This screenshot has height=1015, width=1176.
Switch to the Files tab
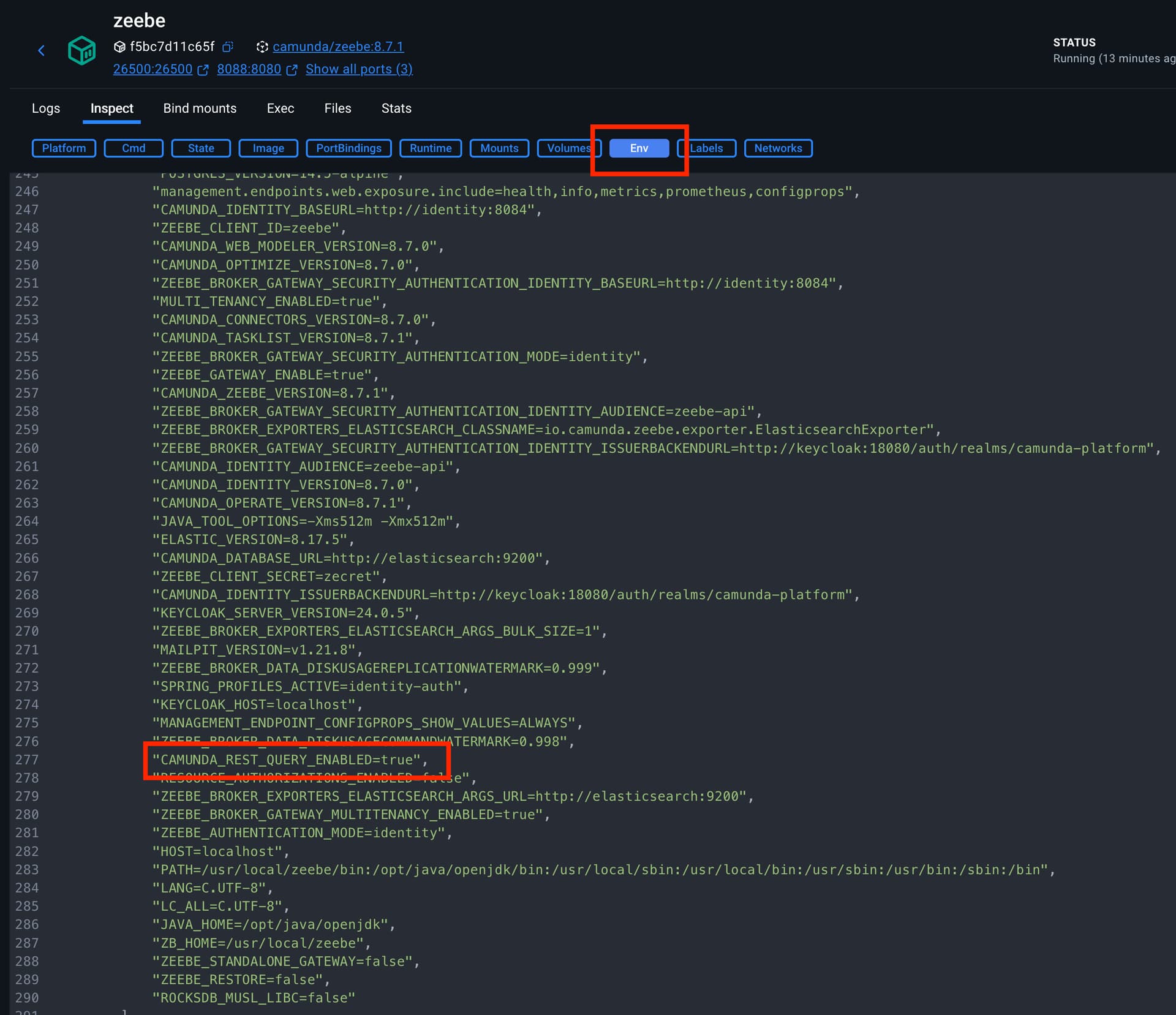337,108
